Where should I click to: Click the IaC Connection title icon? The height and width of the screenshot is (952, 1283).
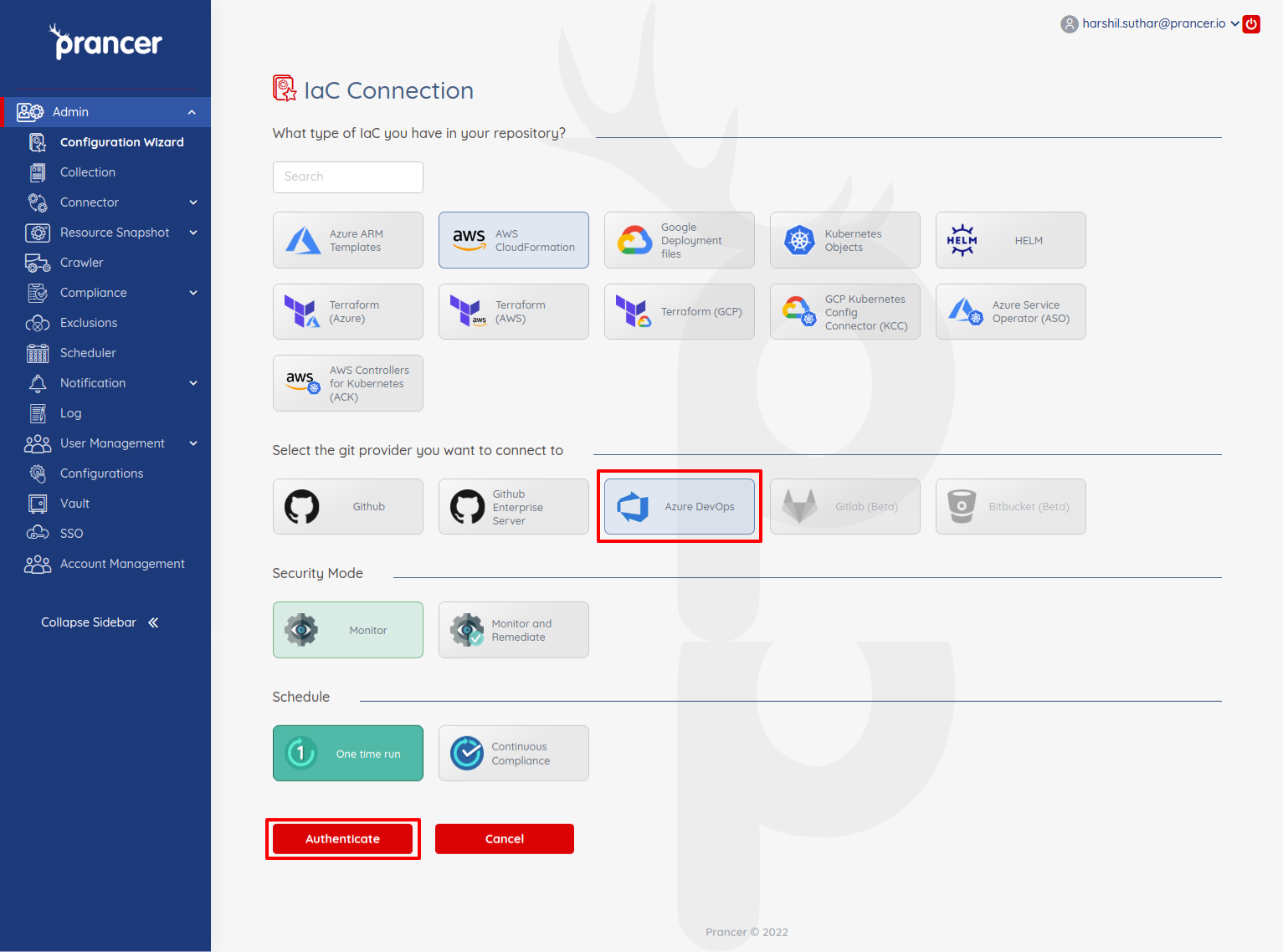click(285, 89)
